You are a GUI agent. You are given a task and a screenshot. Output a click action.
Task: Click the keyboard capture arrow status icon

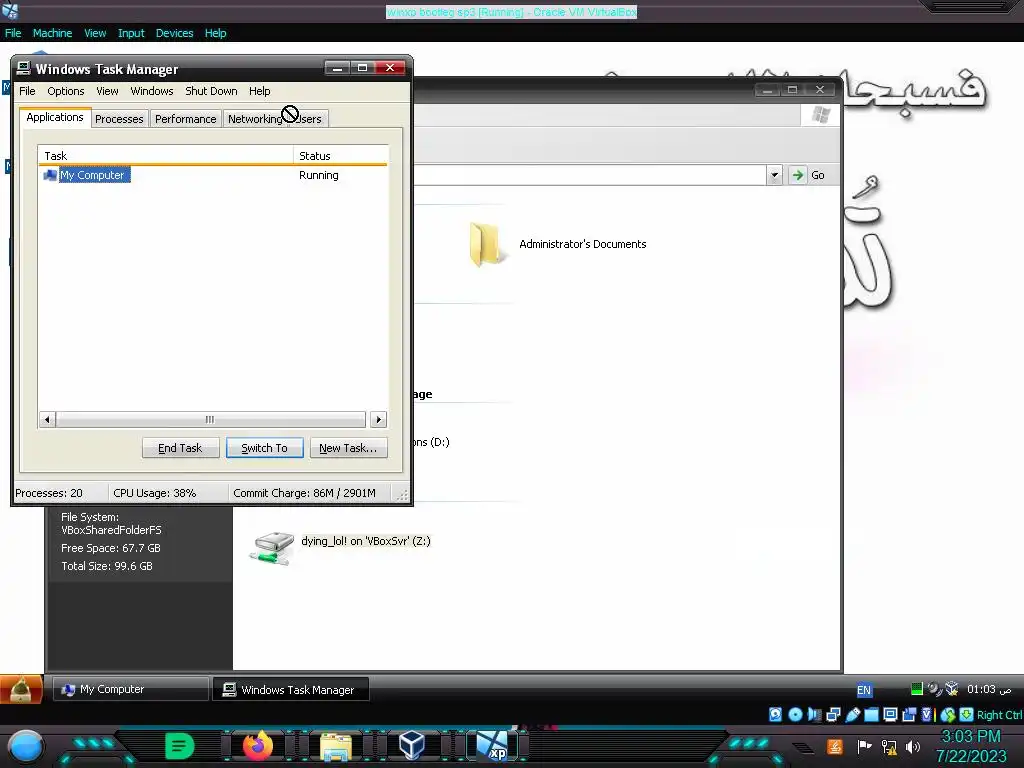point(967,714)
